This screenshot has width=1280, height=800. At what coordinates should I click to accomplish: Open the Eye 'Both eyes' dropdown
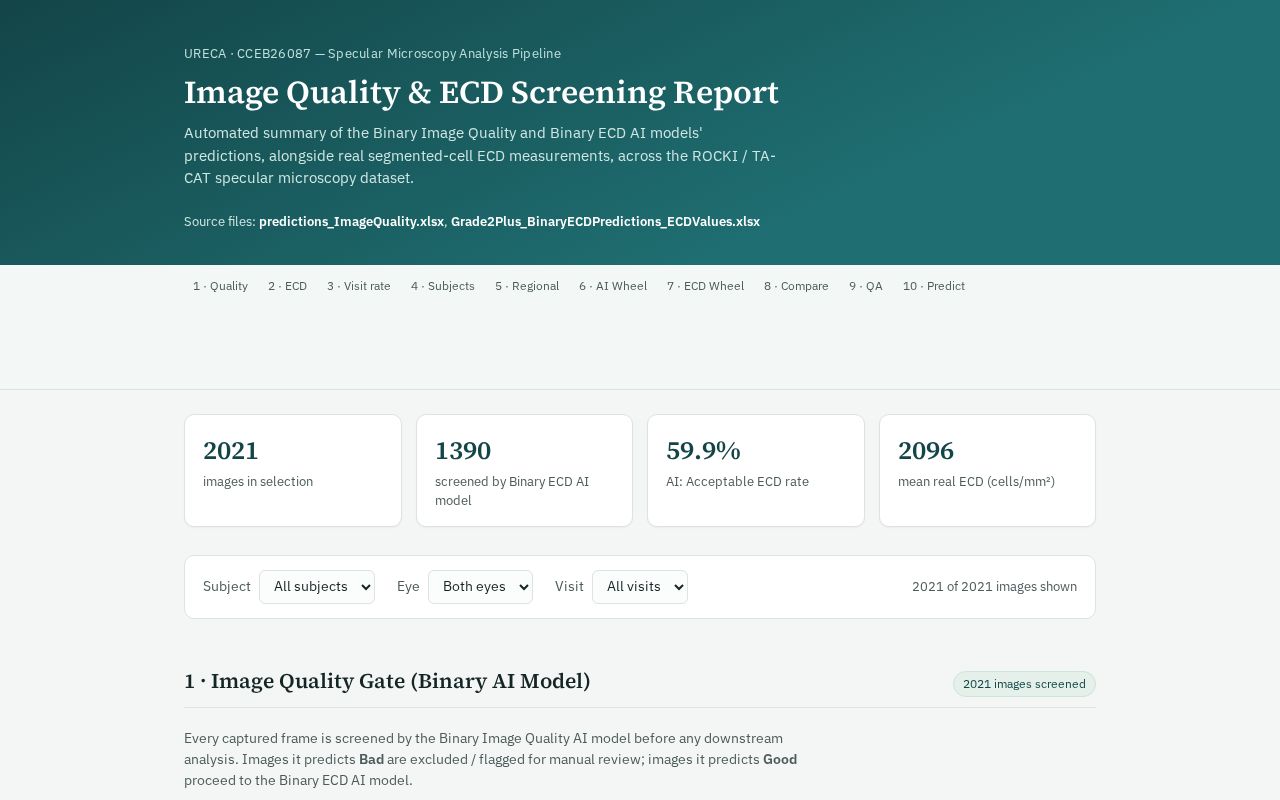click(x=480, y=587)
